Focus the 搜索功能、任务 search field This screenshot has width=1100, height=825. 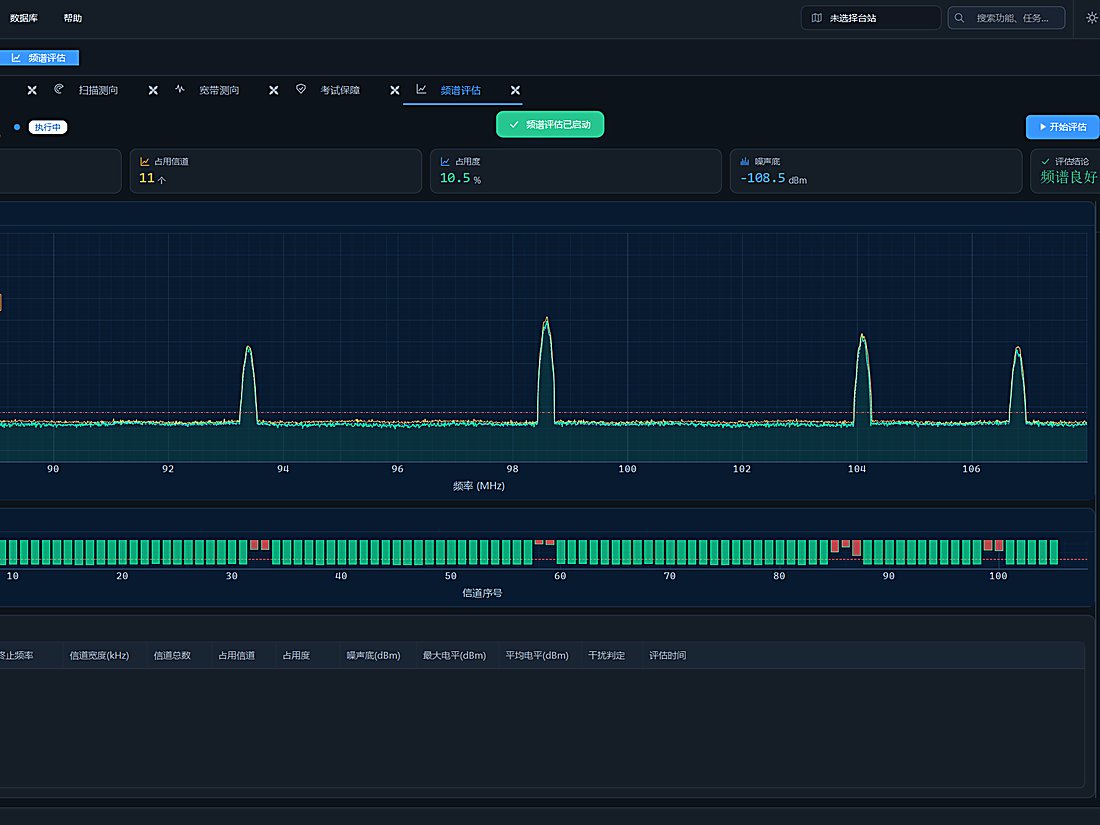tap(1006, 18)
